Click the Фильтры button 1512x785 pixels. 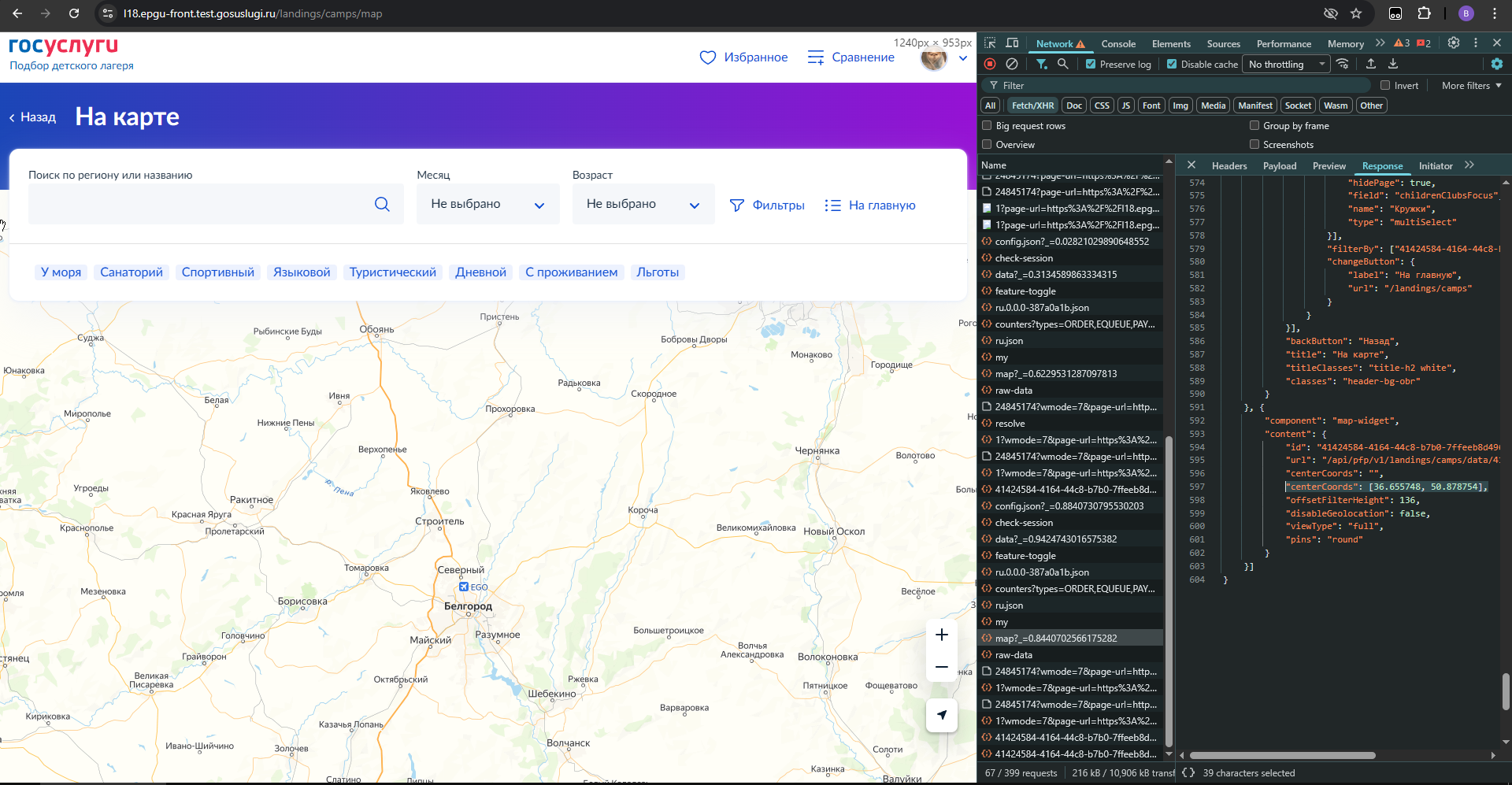(767, 206)
